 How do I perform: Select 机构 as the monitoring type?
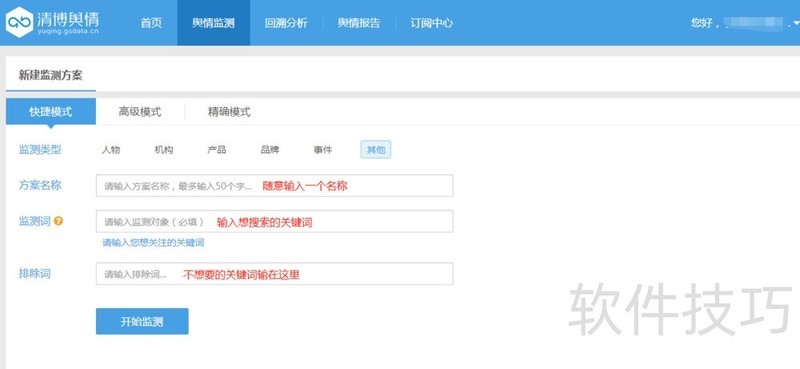164,150
